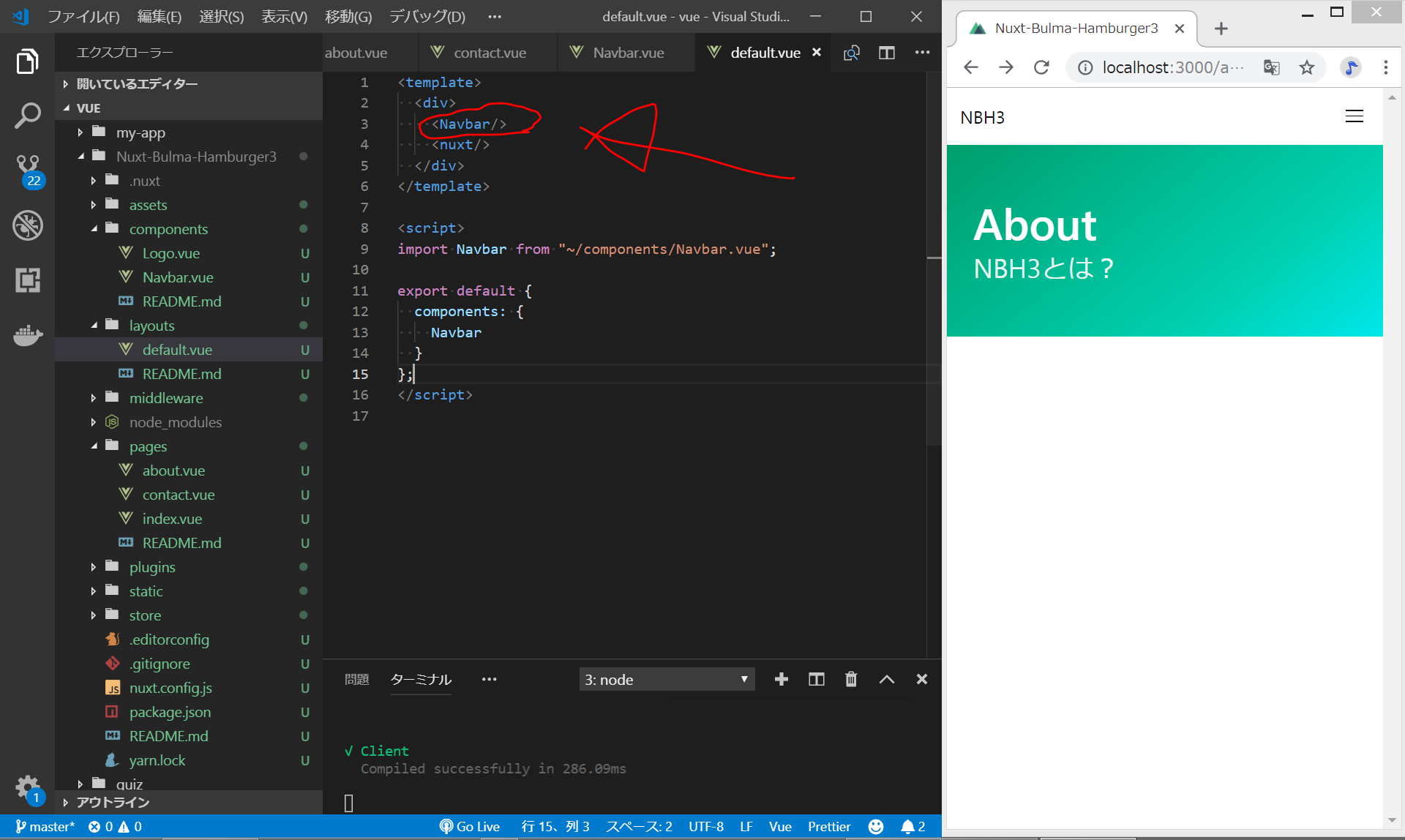Open the ファイル(F) menu

pyautogui.click(x=83, y=16)
